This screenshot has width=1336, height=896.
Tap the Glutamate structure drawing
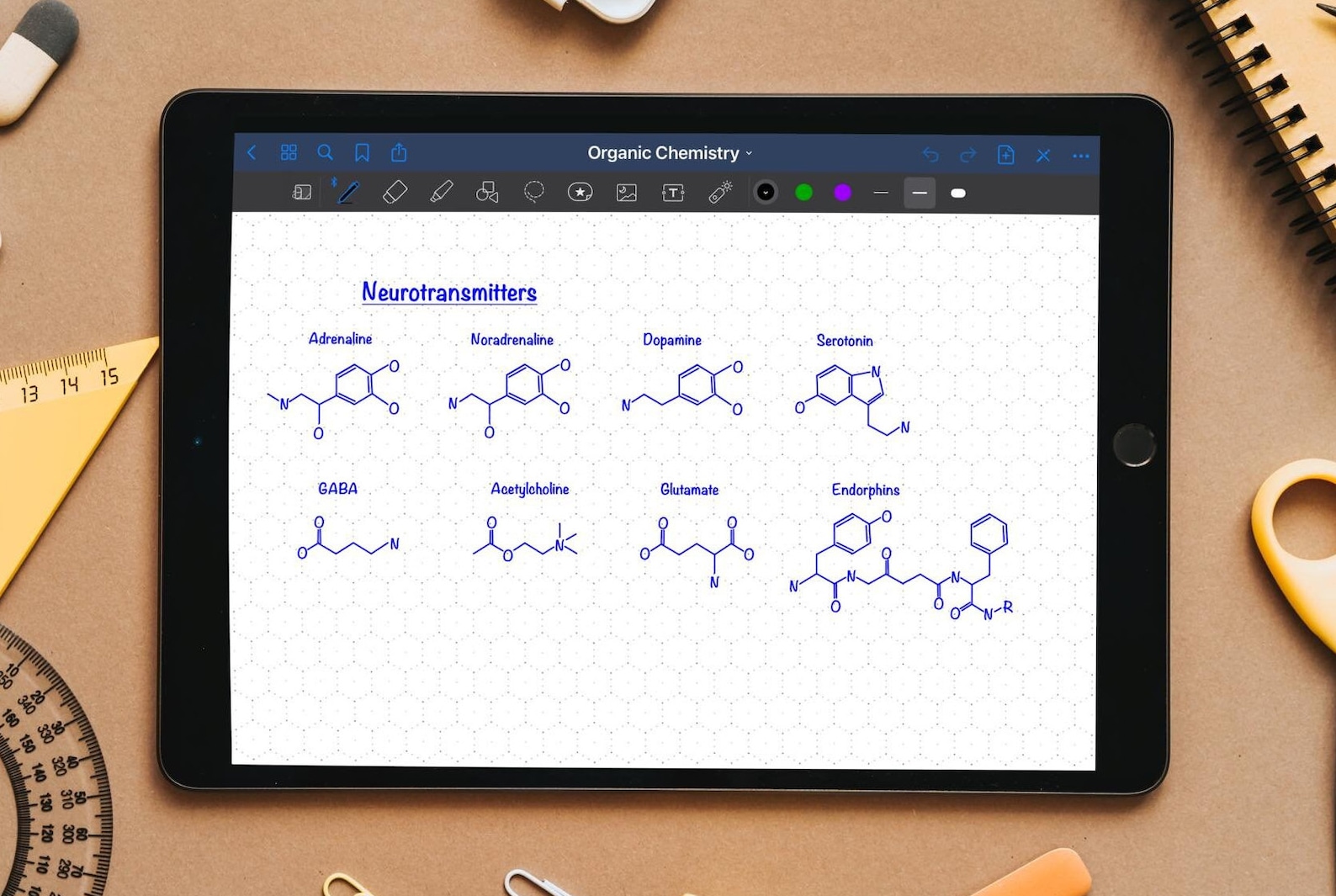(697, 552)
